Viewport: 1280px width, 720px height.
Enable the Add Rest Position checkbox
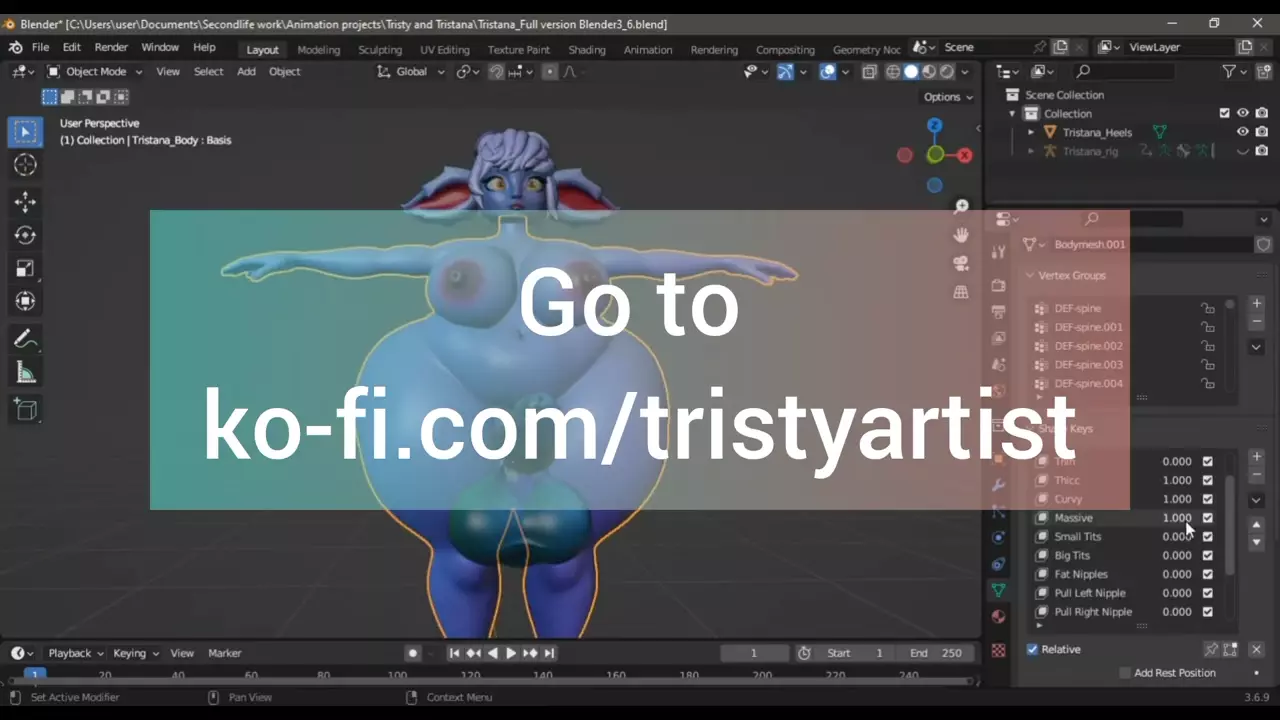coord(1125,673)
